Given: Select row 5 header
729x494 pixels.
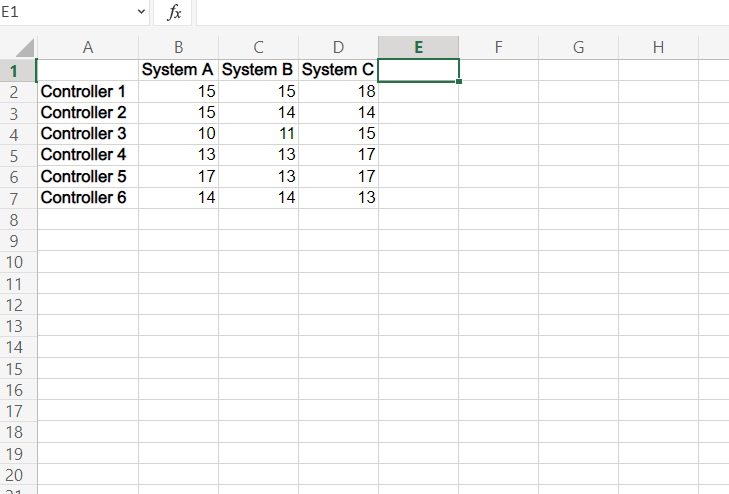Looking at the screenshot, I should point(18,156).
